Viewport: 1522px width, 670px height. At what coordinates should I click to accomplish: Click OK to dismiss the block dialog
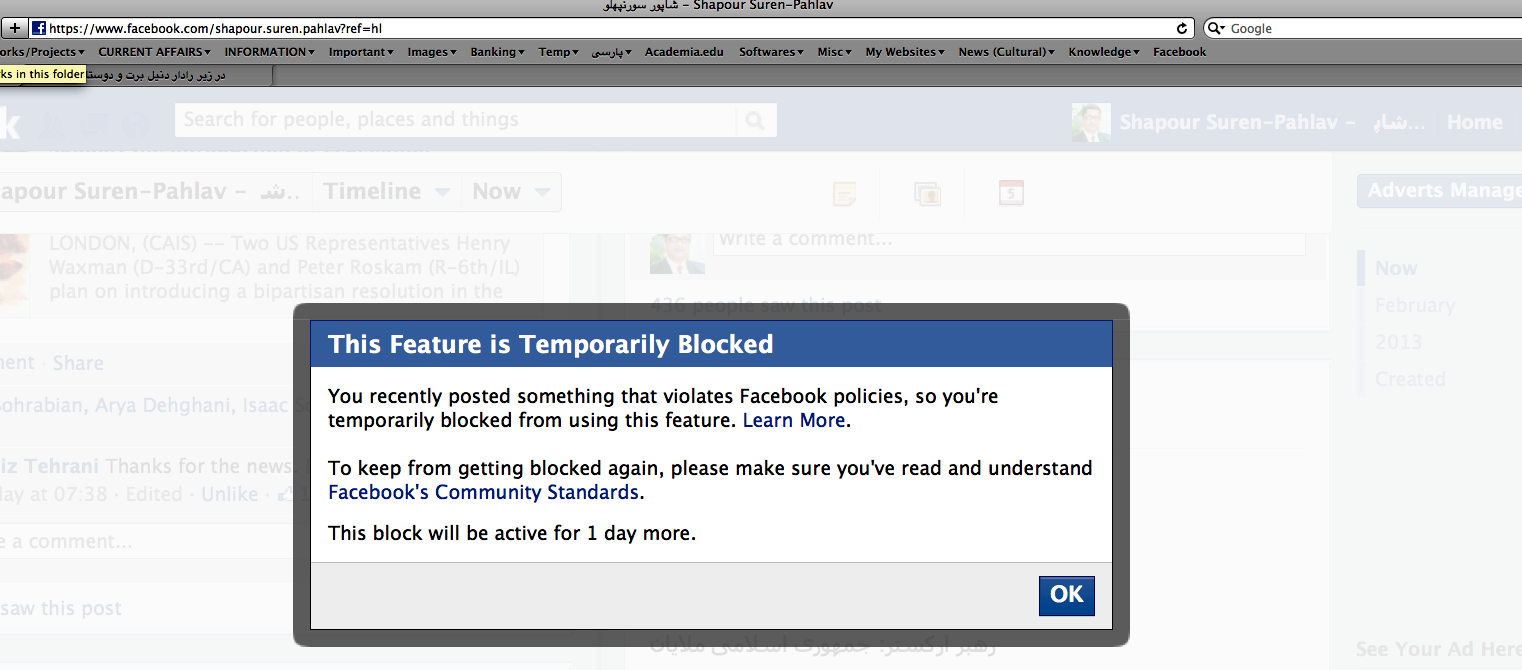(x=1066, y=595)
